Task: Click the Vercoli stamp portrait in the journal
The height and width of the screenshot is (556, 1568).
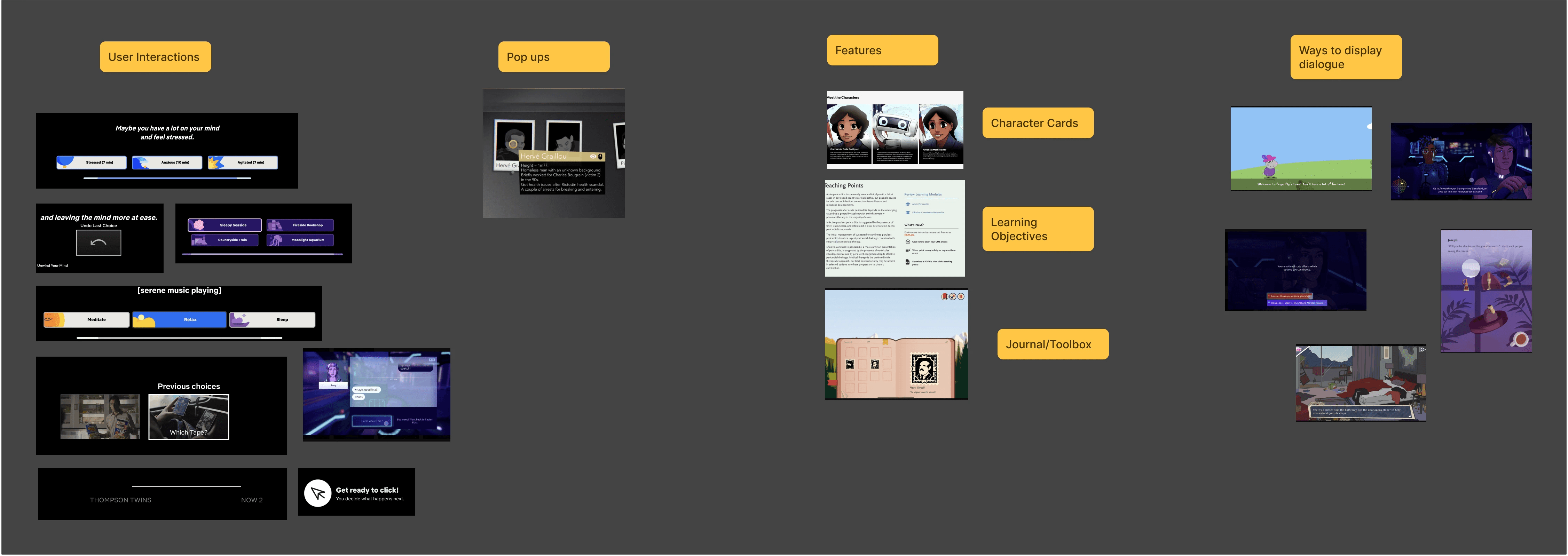Action: (x=924, y=368)
